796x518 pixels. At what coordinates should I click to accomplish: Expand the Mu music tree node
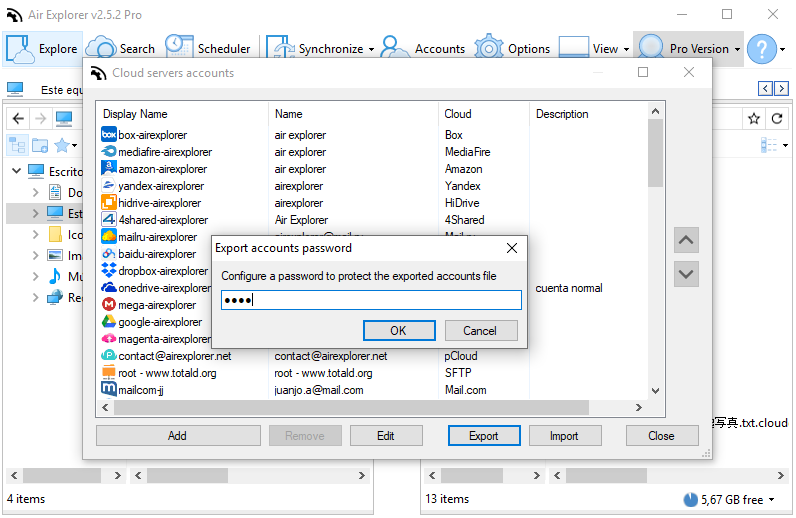pos(35,276)
